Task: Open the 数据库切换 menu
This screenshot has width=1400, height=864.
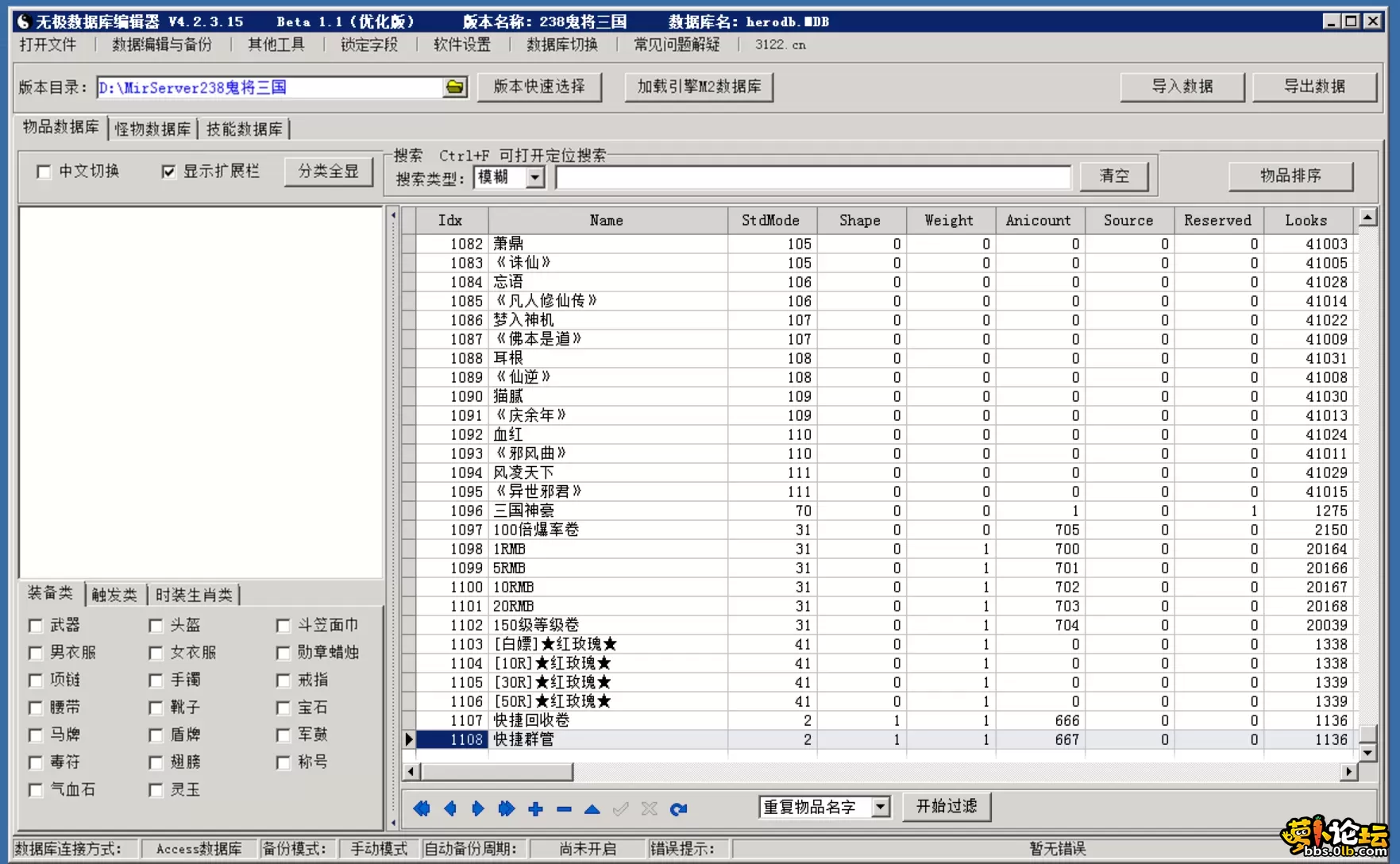Action: (562, 44)
